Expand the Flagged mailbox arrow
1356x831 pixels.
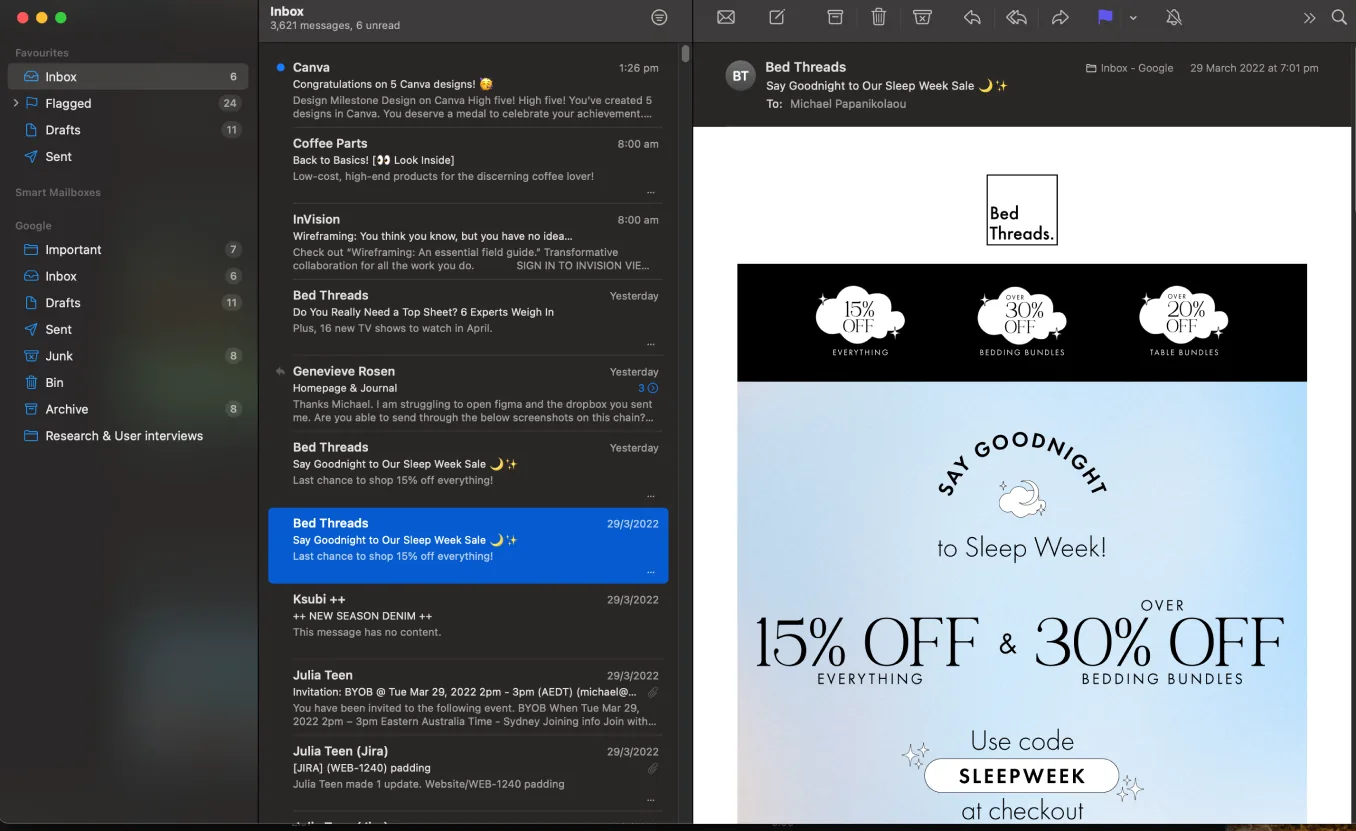(x=16, y=103)
